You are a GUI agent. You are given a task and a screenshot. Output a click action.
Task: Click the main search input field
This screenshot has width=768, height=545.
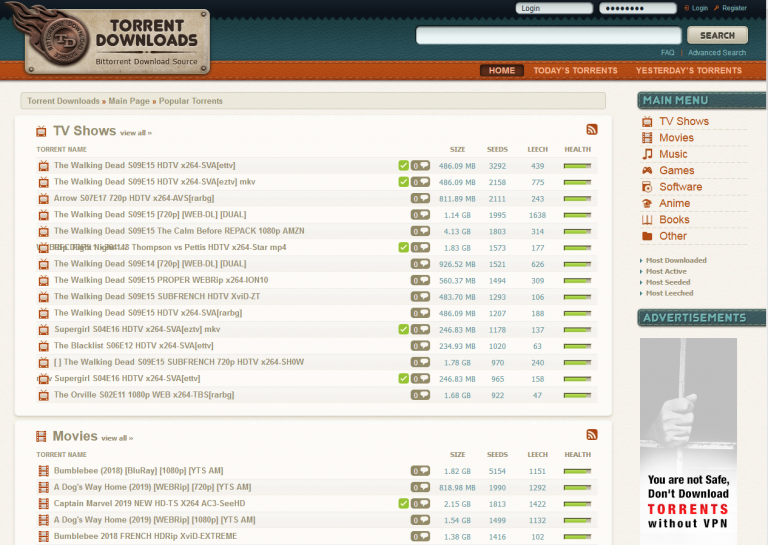tap(548, 36)
